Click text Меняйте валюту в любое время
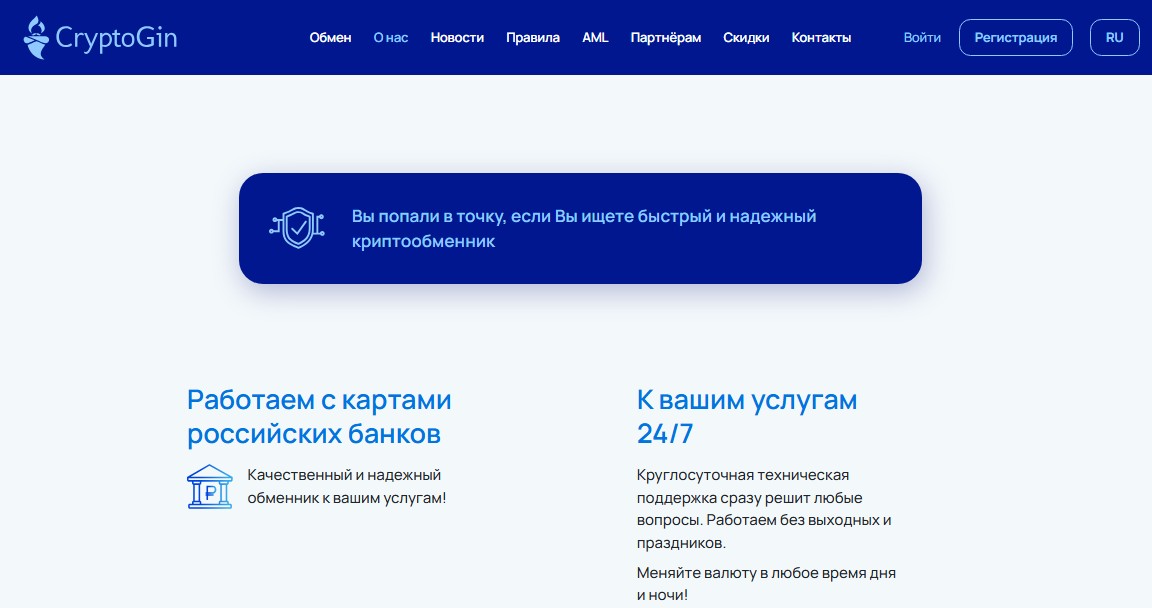Viewport: 1152px width, 608px height. click(x=766, y=584)
